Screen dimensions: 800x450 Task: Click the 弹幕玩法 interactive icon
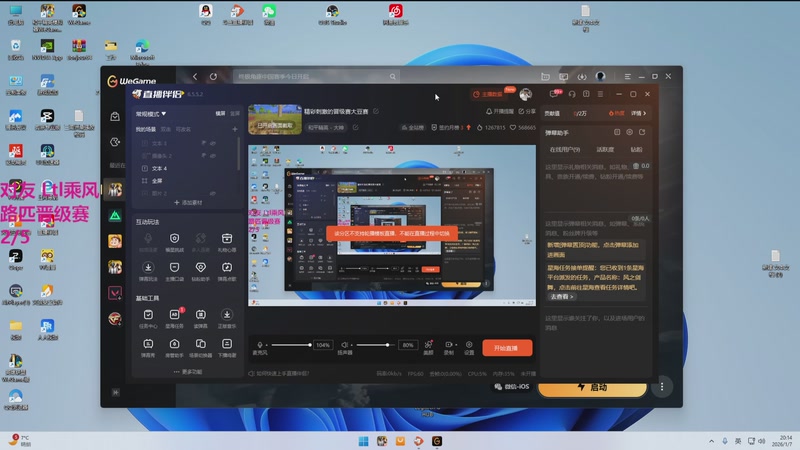(x=148, y=267)
